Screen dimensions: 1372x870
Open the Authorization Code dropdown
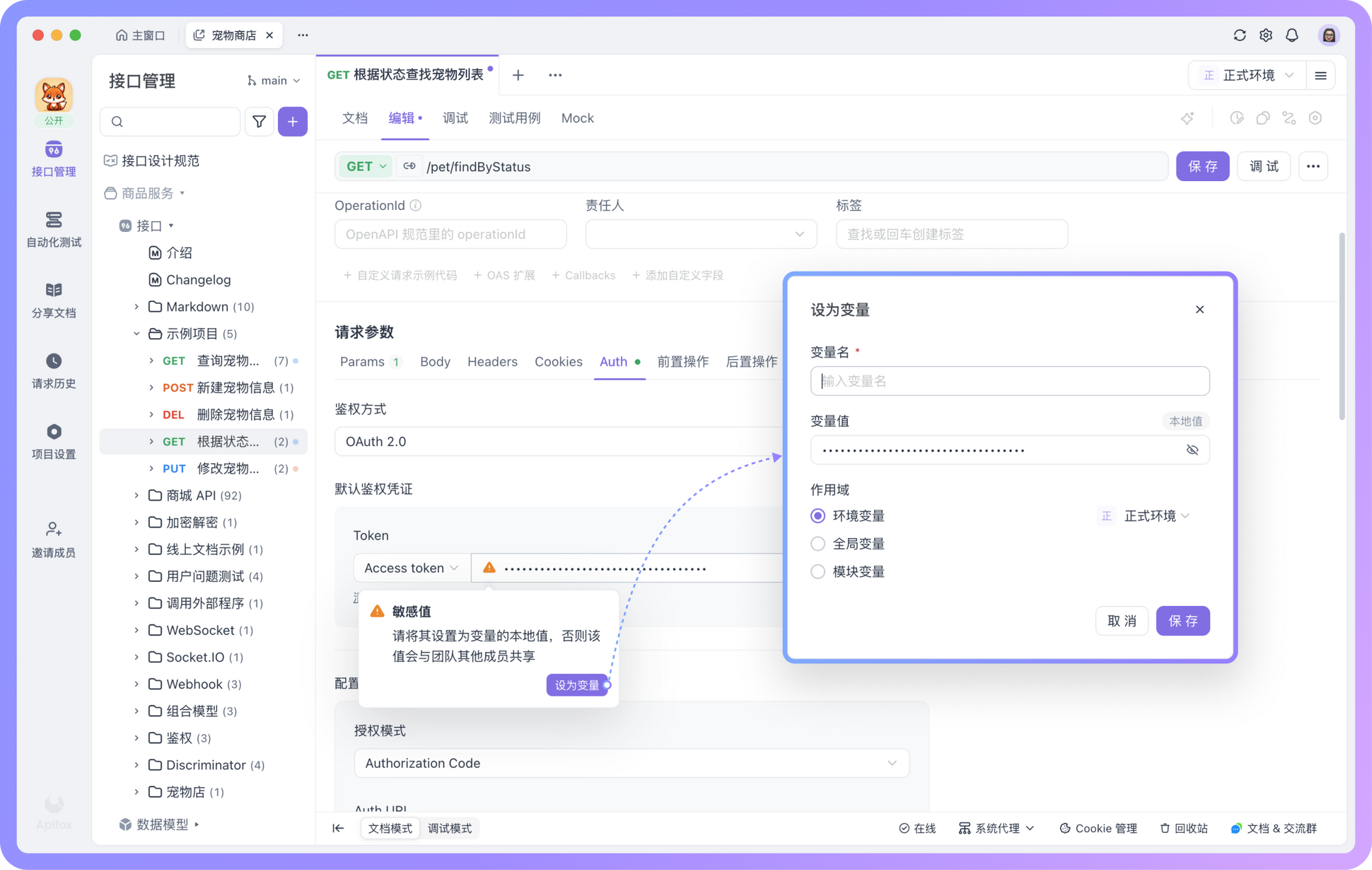pyautogui.click(x=631, y=763)
